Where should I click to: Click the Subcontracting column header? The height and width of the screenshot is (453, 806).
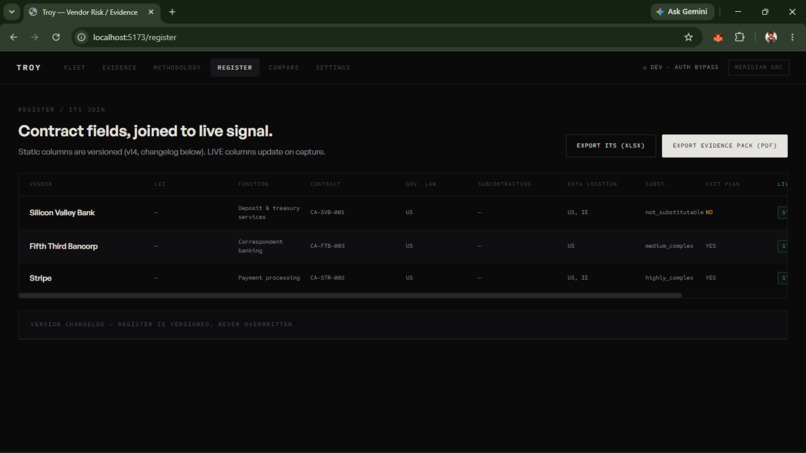[504, 184]
